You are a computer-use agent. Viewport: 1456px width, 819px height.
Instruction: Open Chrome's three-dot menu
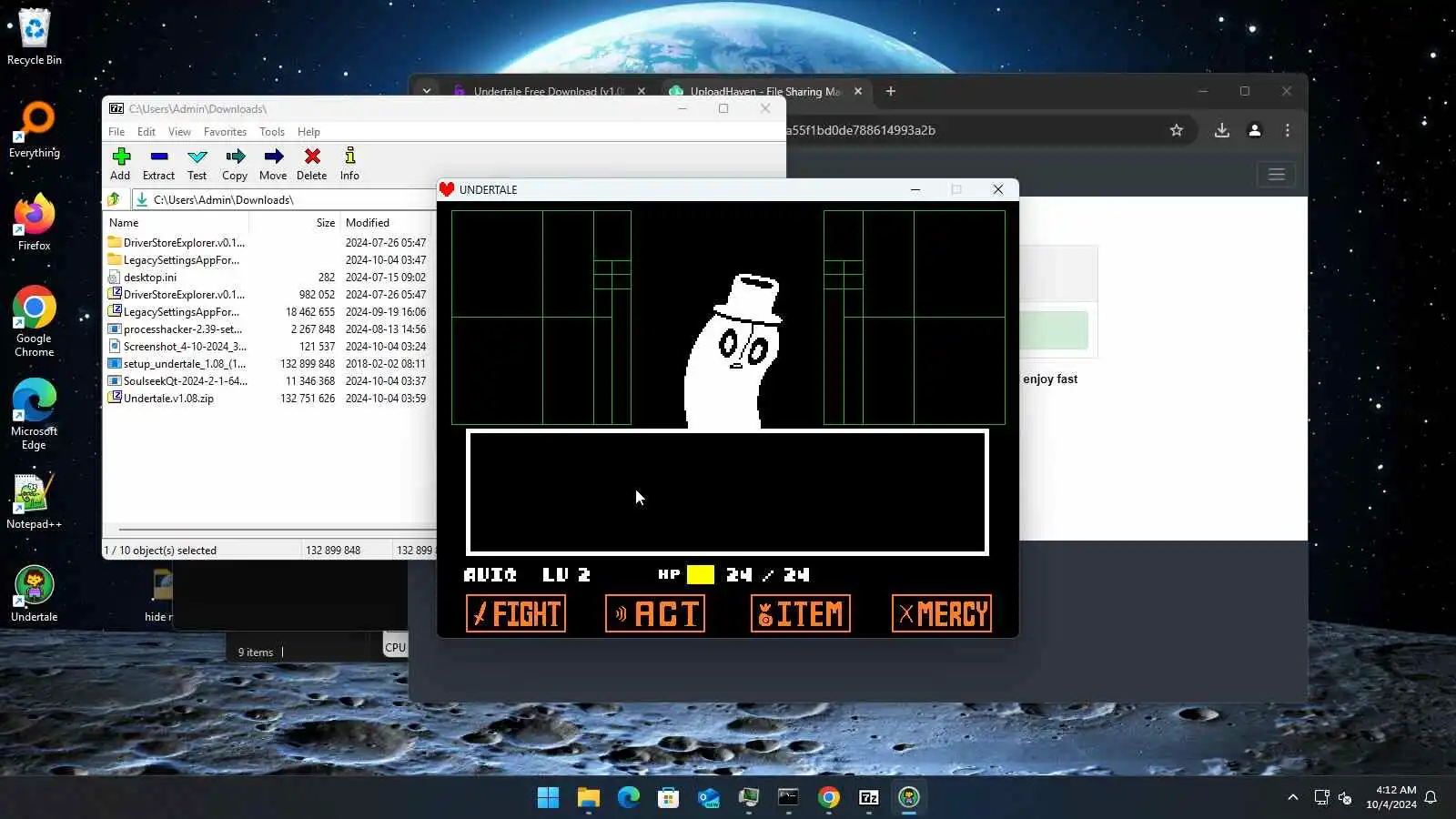1288,130
